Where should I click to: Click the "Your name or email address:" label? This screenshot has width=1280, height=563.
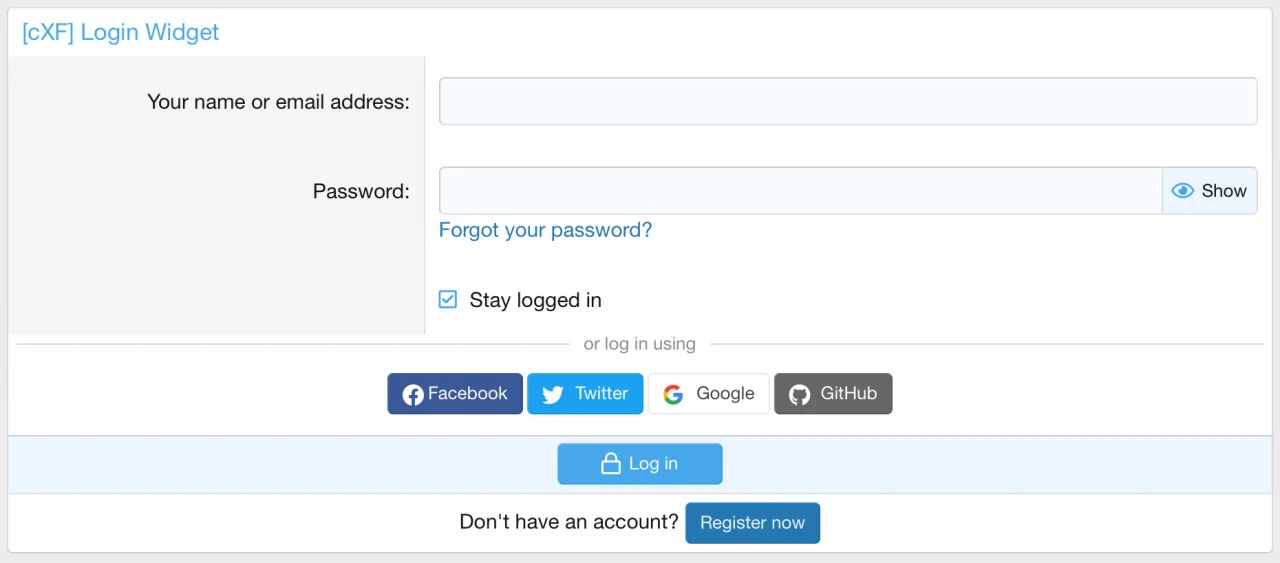278,102
